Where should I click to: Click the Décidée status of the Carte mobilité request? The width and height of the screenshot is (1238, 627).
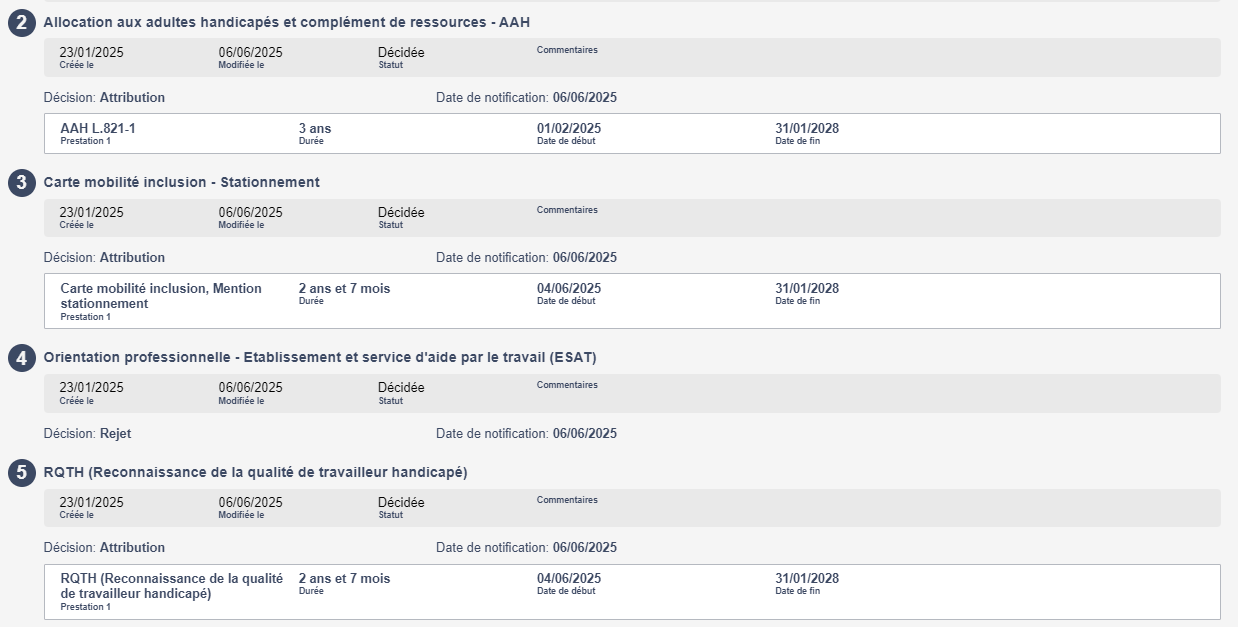401,213
